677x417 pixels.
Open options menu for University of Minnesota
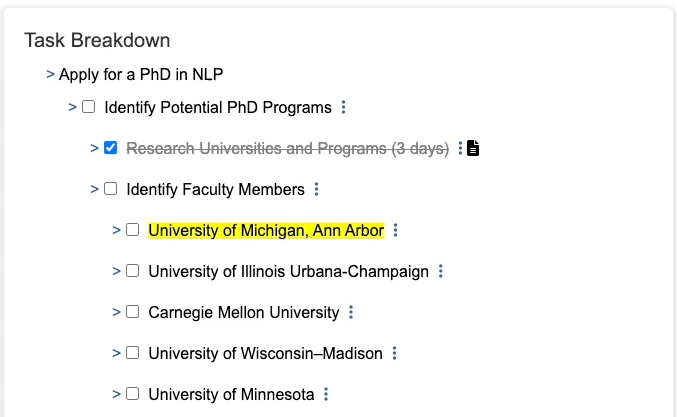pyautogui.click(x=326, y=394)
